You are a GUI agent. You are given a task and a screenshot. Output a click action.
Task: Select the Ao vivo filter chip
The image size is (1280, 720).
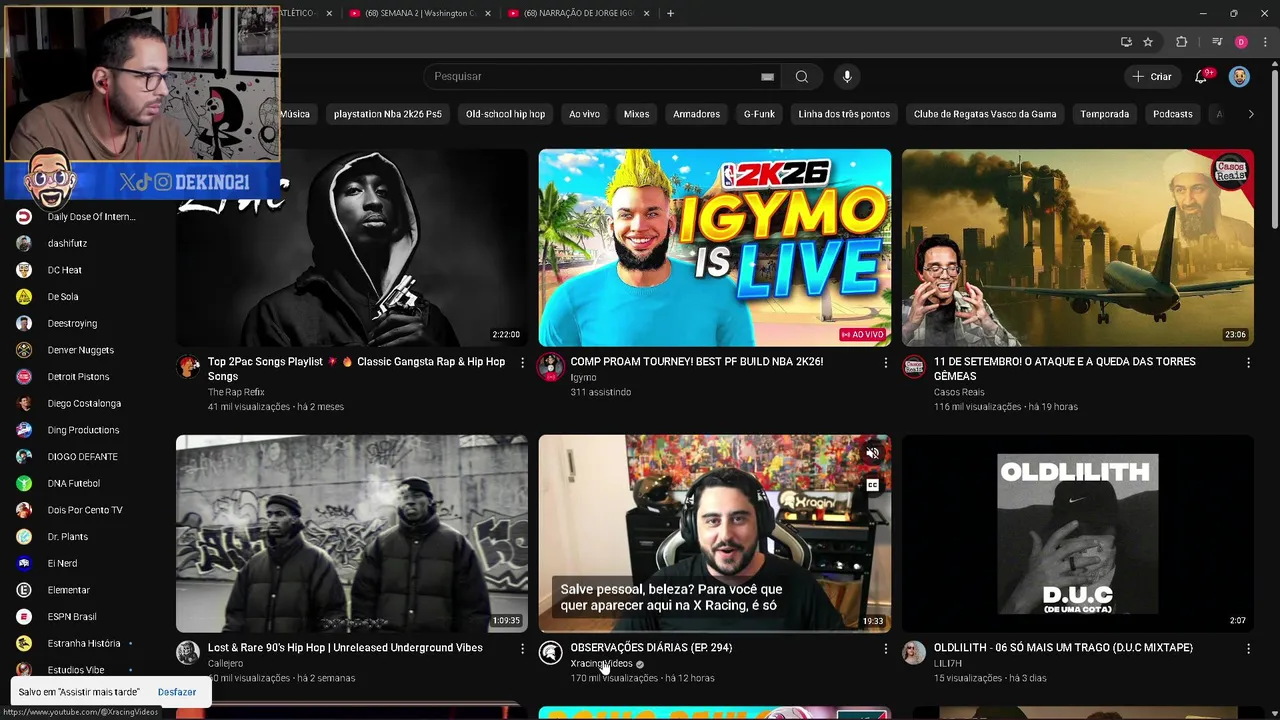[584, 114]
